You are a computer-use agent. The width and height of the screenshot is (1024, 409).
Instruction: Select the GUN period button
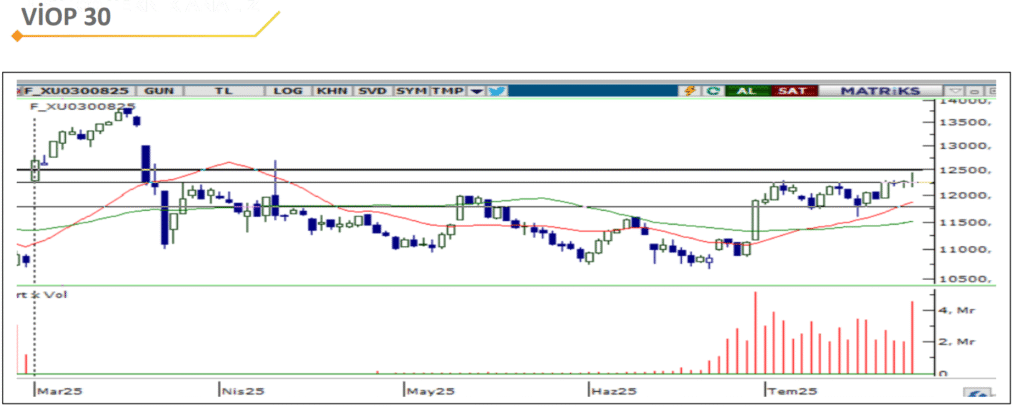point(161,91)
